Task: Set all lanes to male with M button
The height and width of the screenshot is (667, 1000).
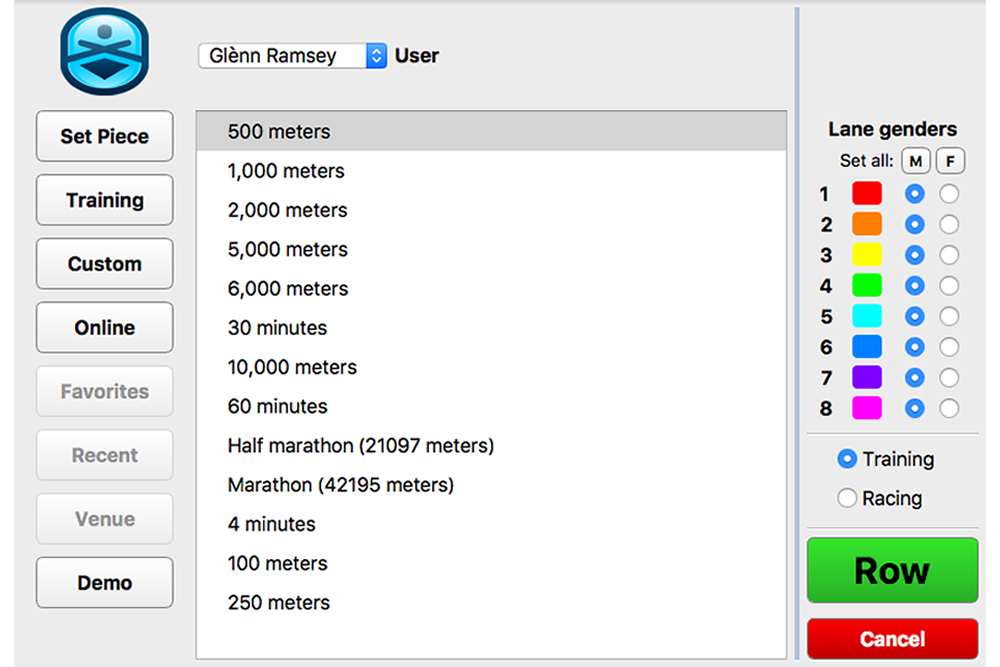Action: (x=915, y=161)
